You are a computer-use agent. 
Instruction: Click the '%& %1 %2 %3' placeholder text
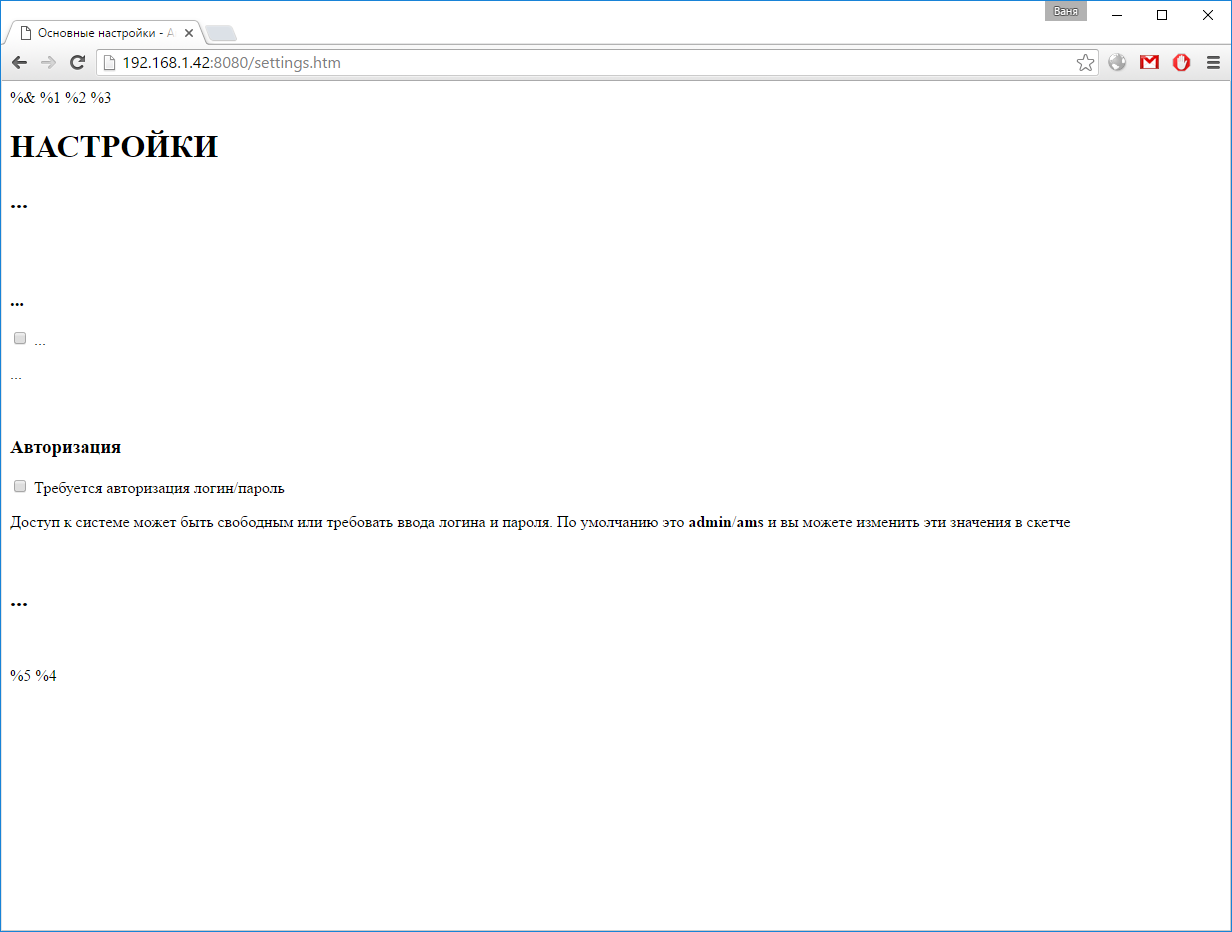pyautogui.click(x=61, y=98)
